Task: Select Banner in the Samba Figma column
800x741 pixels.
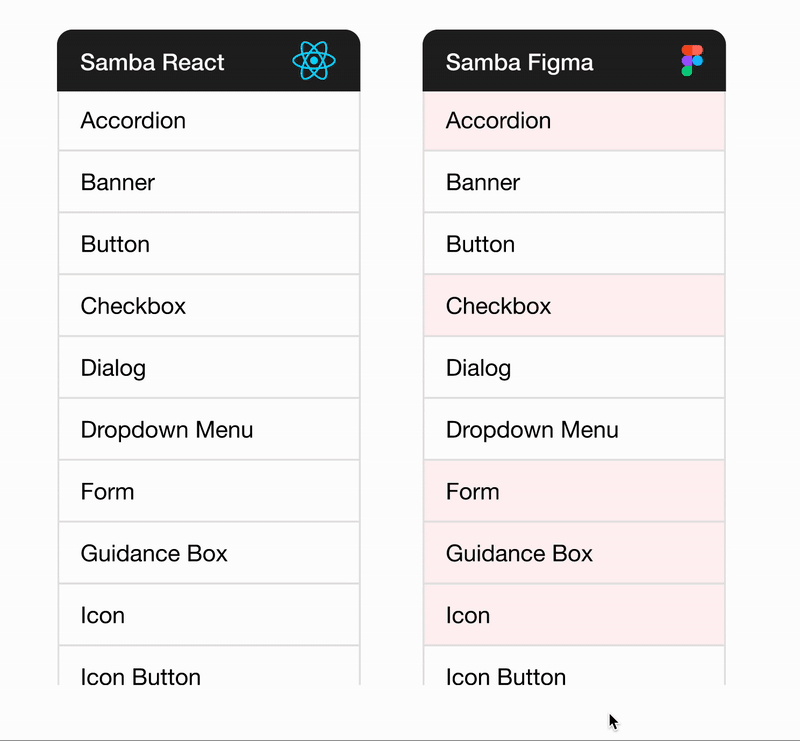Action: (574, 182)
